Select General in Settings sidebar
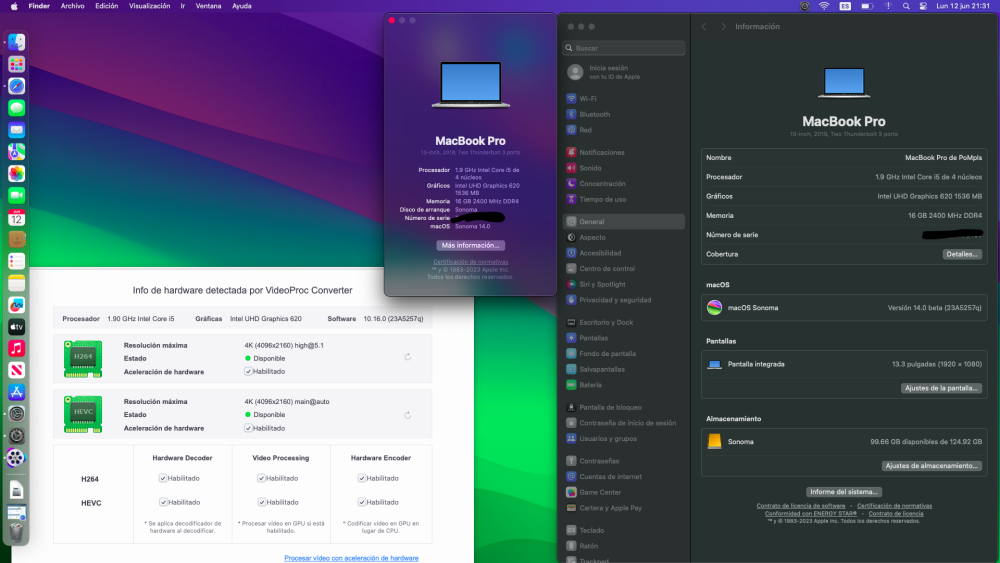This screenshot has width=1000, height=563. 624,221
